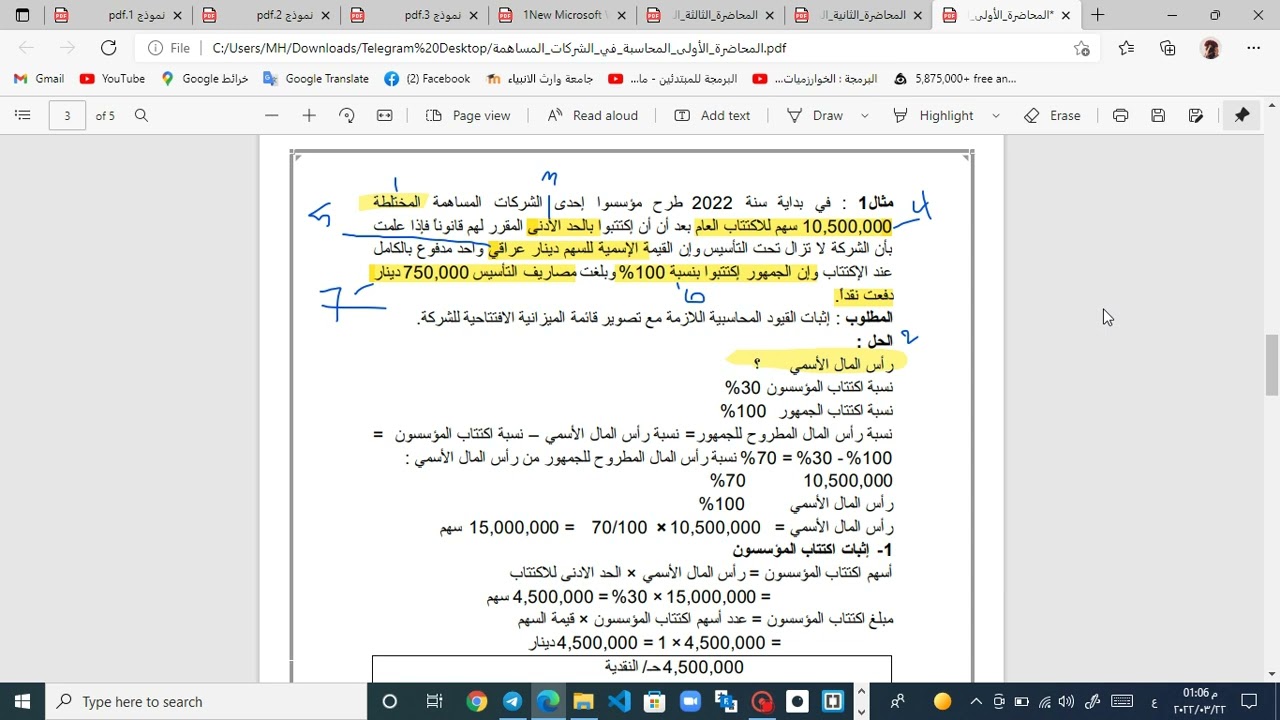1280x720 pixels.
Task: Print the PDF document
Action: (x=1120, y=116)
